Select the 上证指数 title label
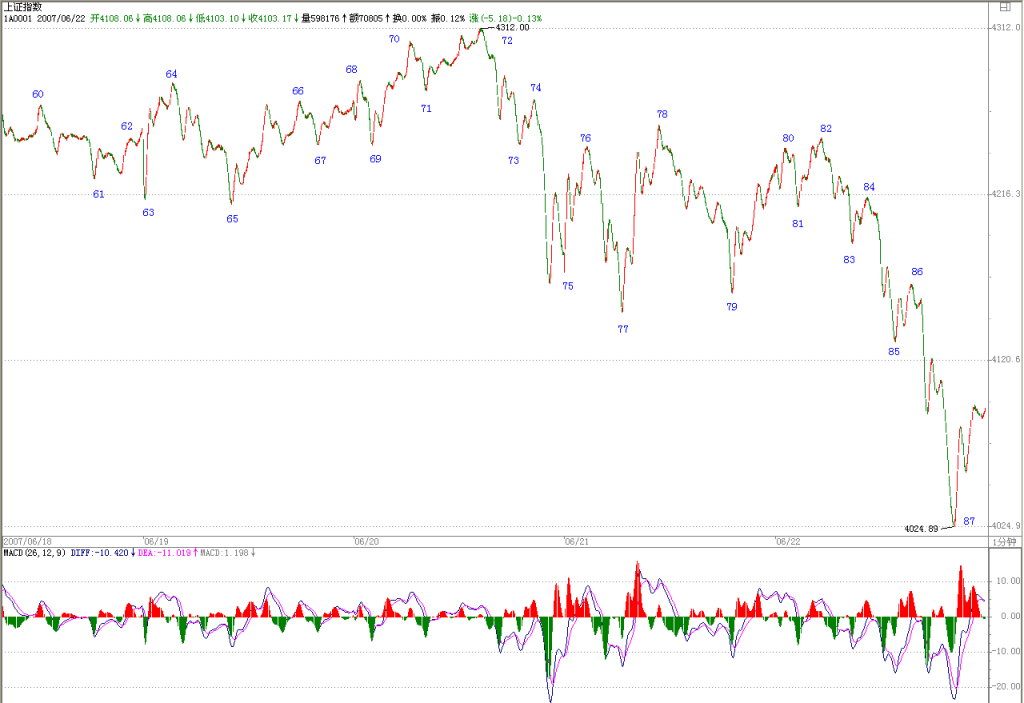Viewport: 1024px width, 703px height. tap(23, 7)
